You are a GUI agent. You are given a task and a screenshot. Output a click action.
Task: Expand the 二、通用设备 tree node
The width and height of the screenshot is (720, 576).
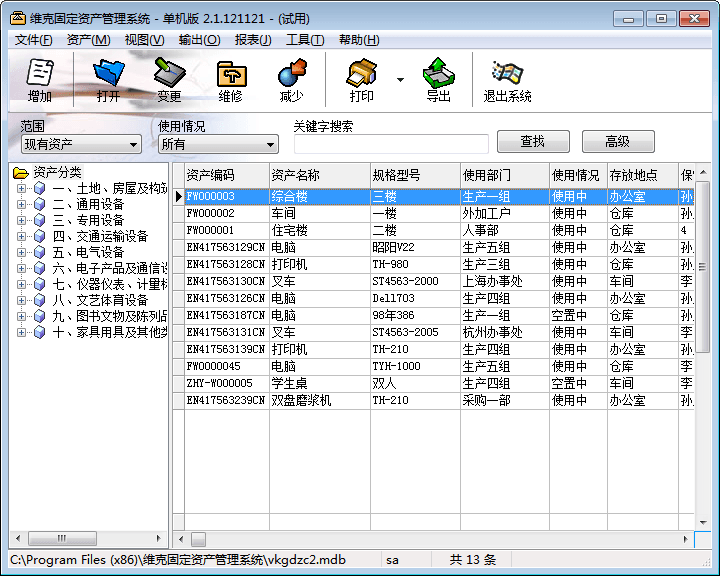21,204
